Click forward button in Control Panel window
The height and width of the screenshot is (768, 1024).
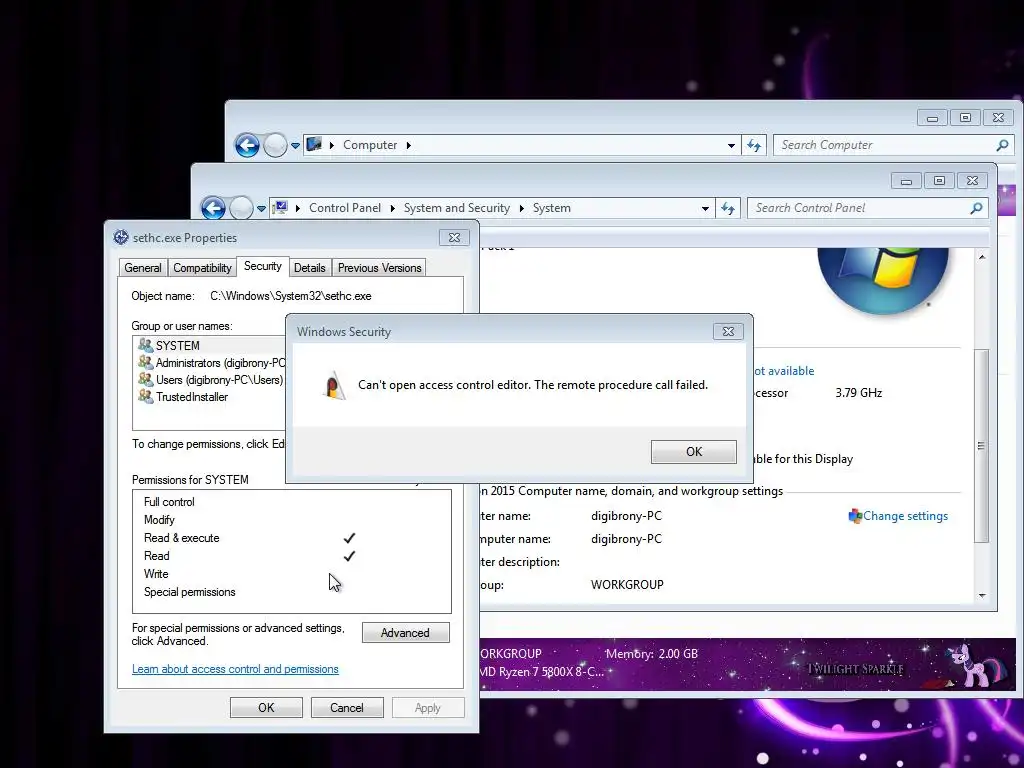pos(241,208)
